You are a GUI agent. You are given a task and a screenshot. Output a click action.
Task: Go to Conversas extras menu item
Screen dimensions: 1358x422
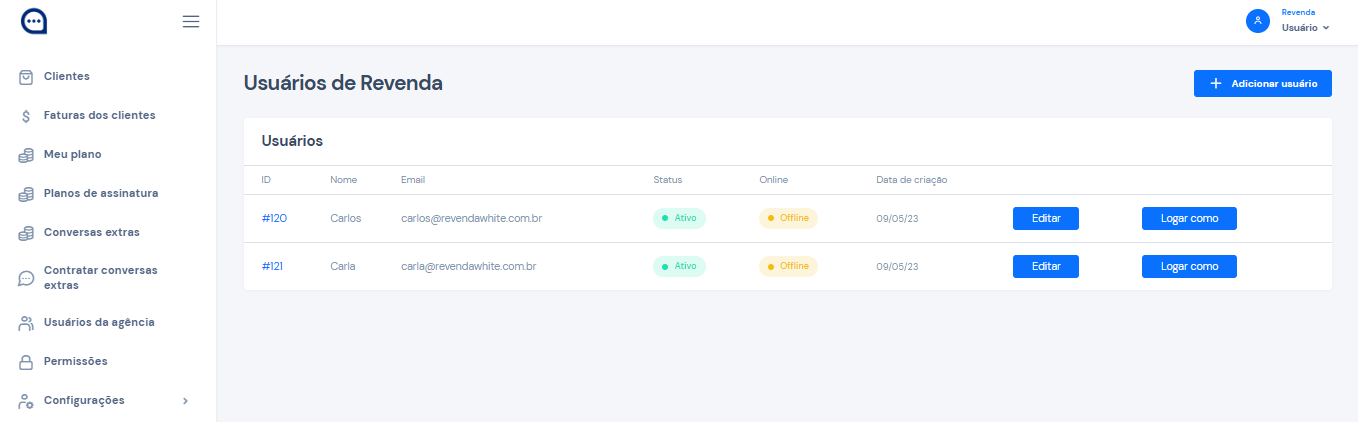click(91, 232)
